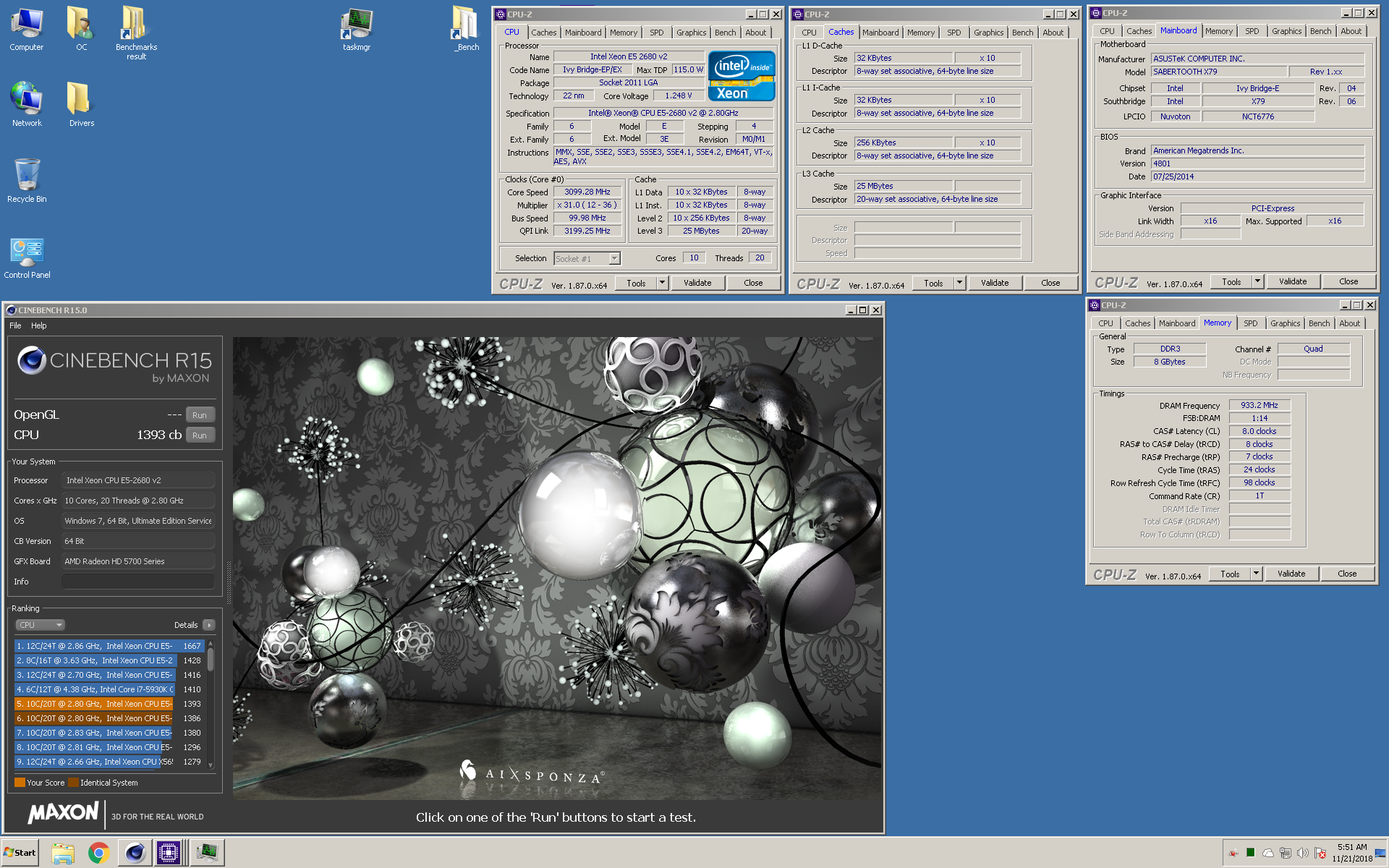Select Cinebench icon in the taskbar
The width and height of the screenshot is (1389, 868).
[135, 854]
